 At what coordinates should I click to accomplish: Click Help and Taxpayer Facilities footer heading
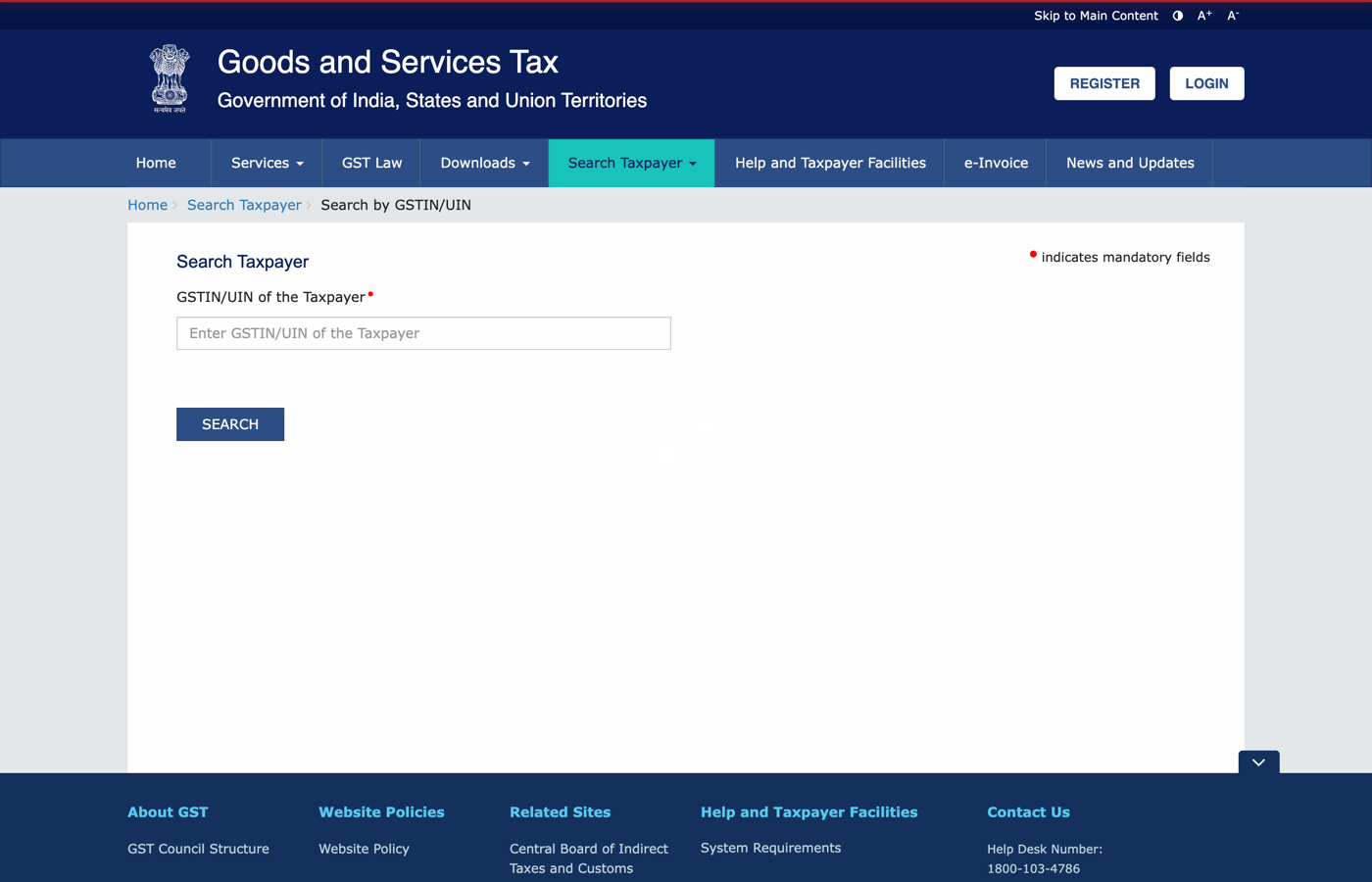click(808, 812)
